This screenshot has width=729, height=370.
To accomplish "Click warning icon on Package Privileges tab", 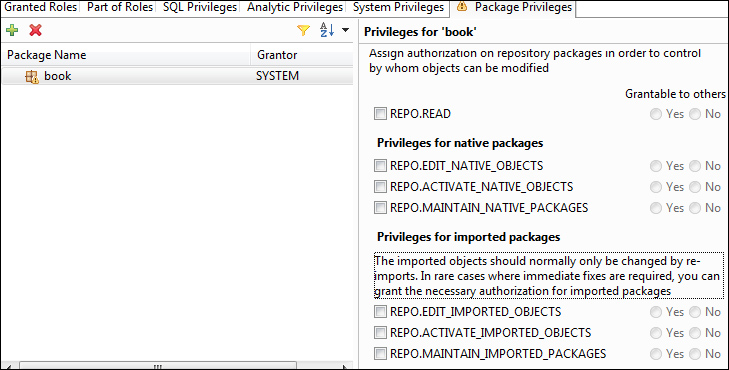I will coord(461,7).
